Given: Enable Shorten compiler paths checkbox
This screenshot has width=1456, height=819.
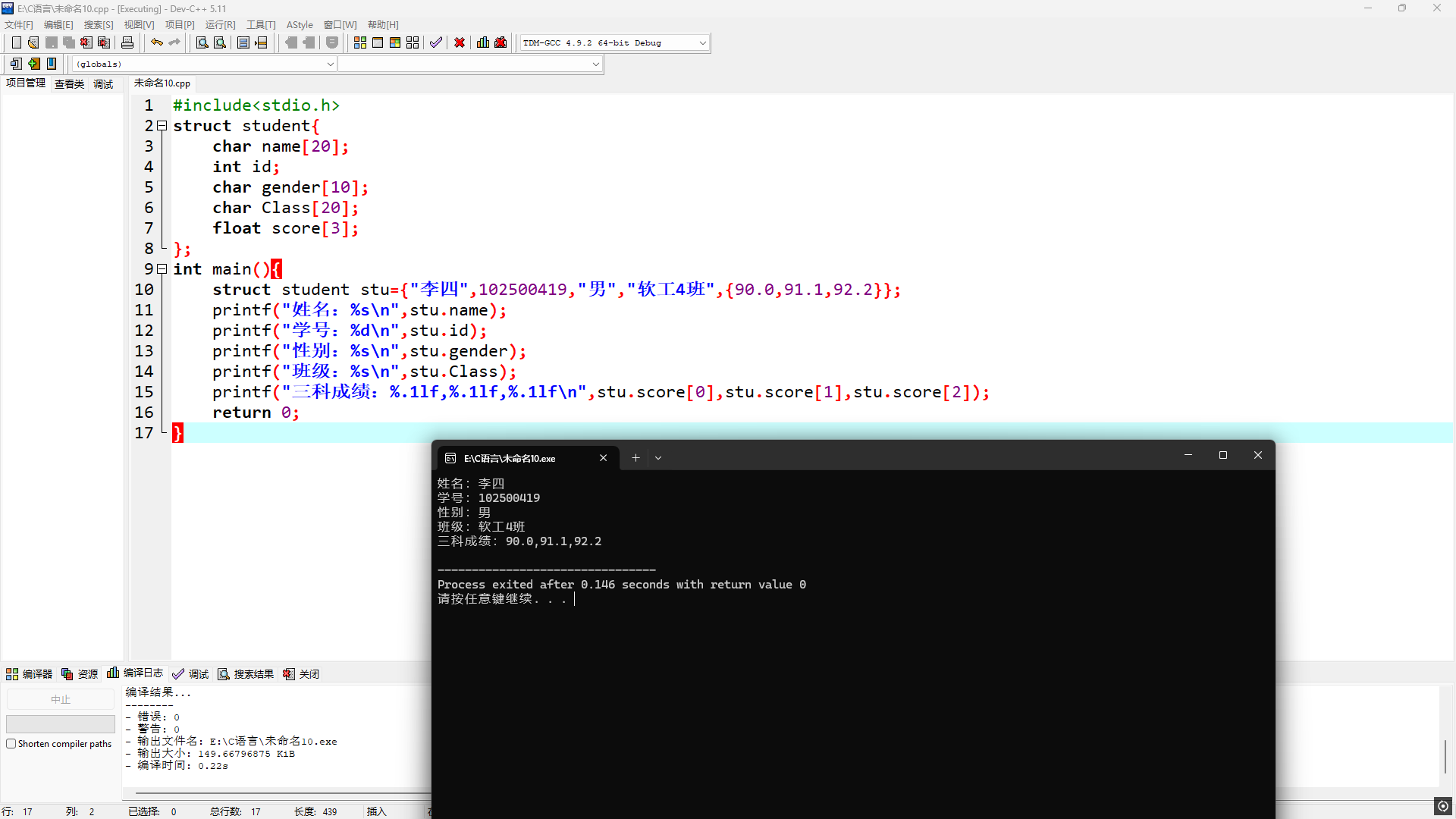Looking at the screenshot, I should (11, 744).
